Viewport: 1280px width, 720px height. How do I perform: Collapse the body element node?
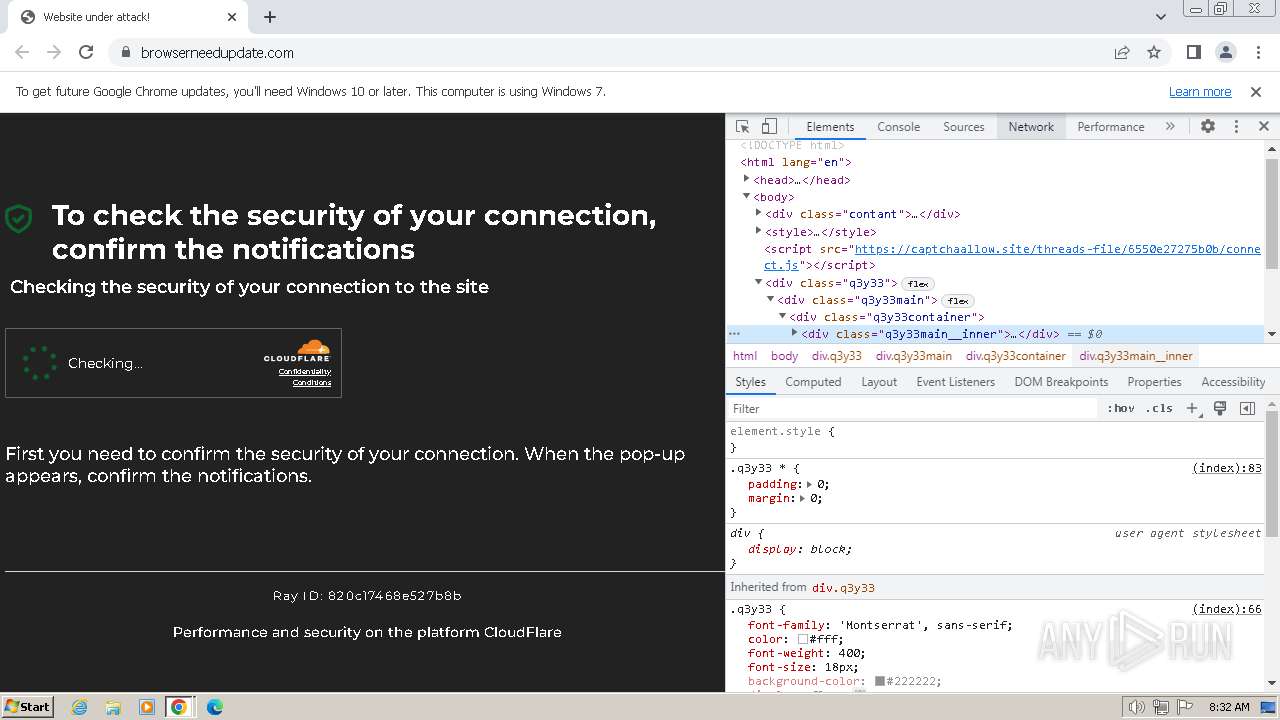click(747, 196)
